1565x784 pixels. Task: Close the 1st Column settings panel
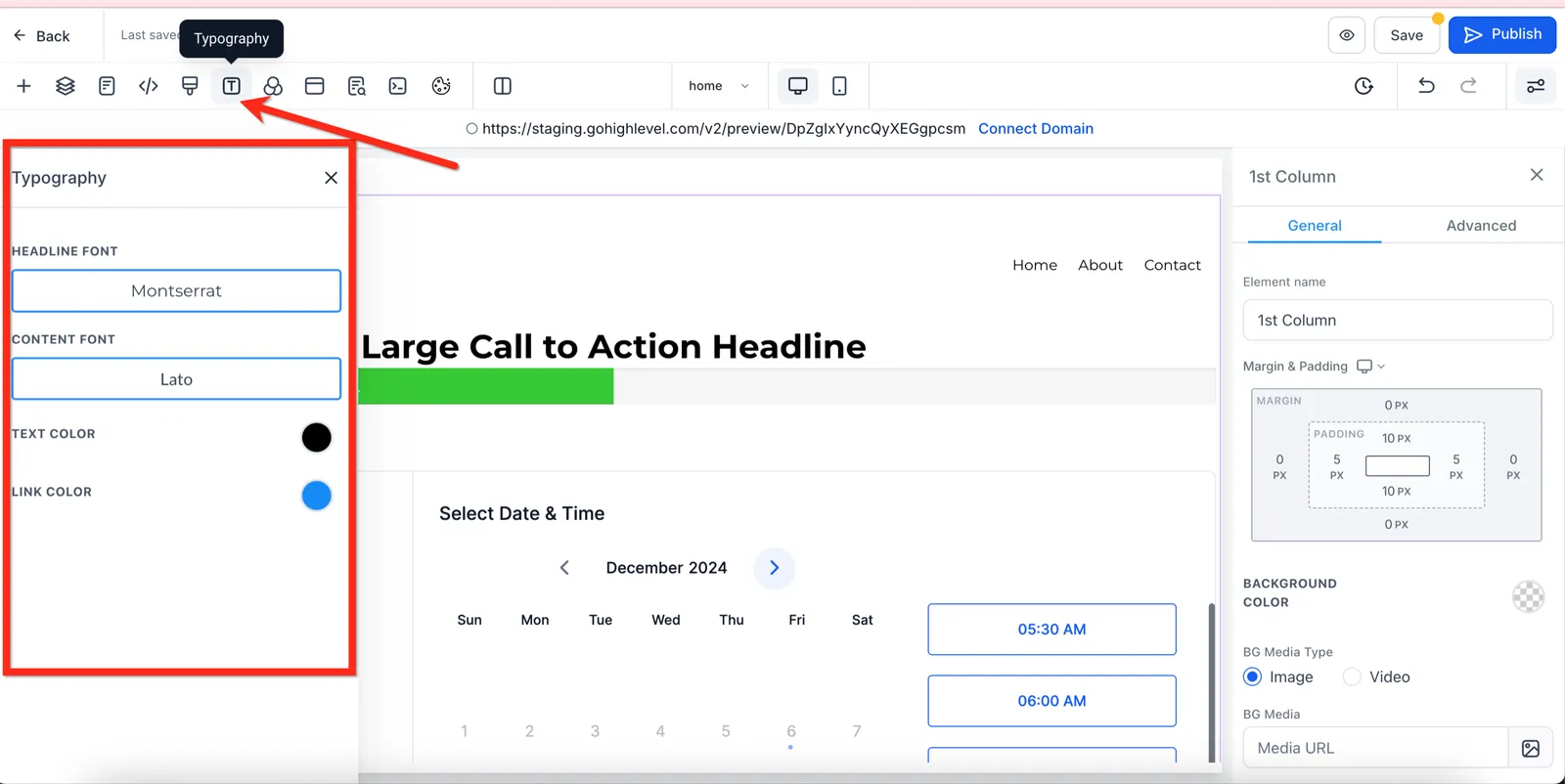pyautogui.click(x=1537, y=175)
